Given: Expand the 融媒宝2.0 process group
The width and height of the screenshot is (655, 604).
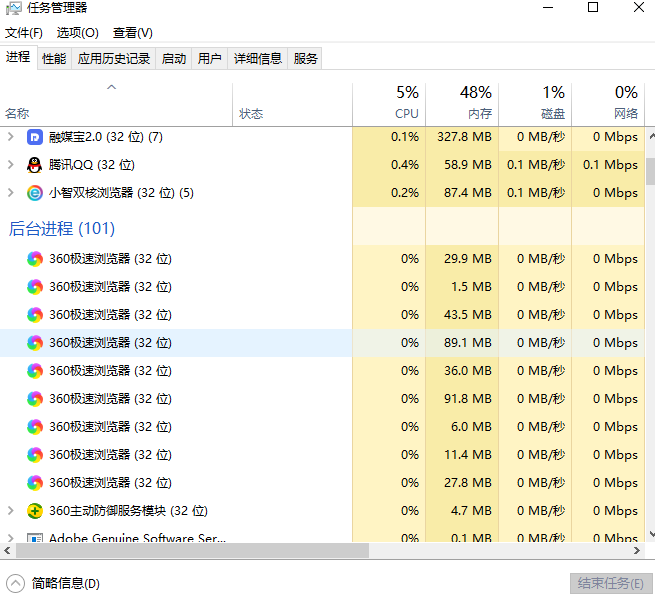Looking at the screenshot, I should tap(11, 137).
